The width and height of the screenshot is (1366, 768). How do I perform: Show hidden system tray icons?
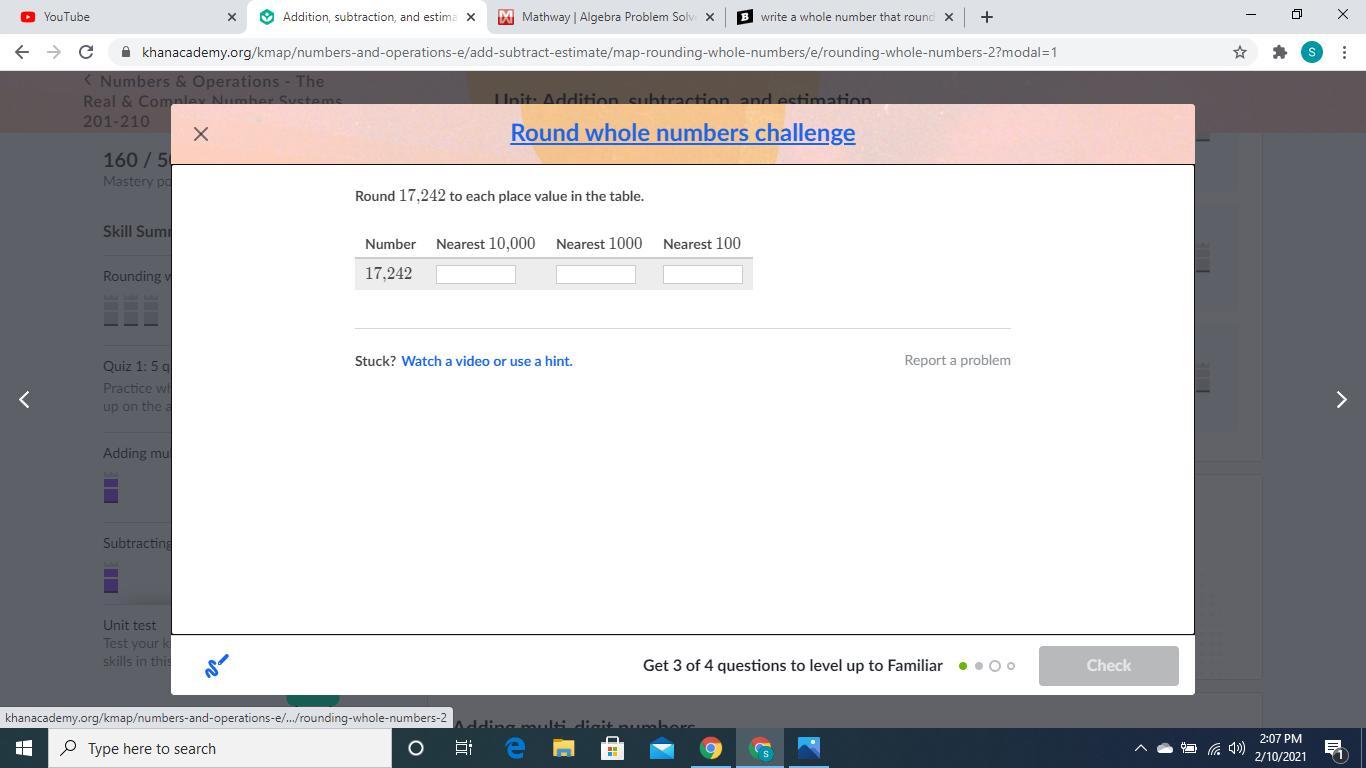coord(1140,748)
